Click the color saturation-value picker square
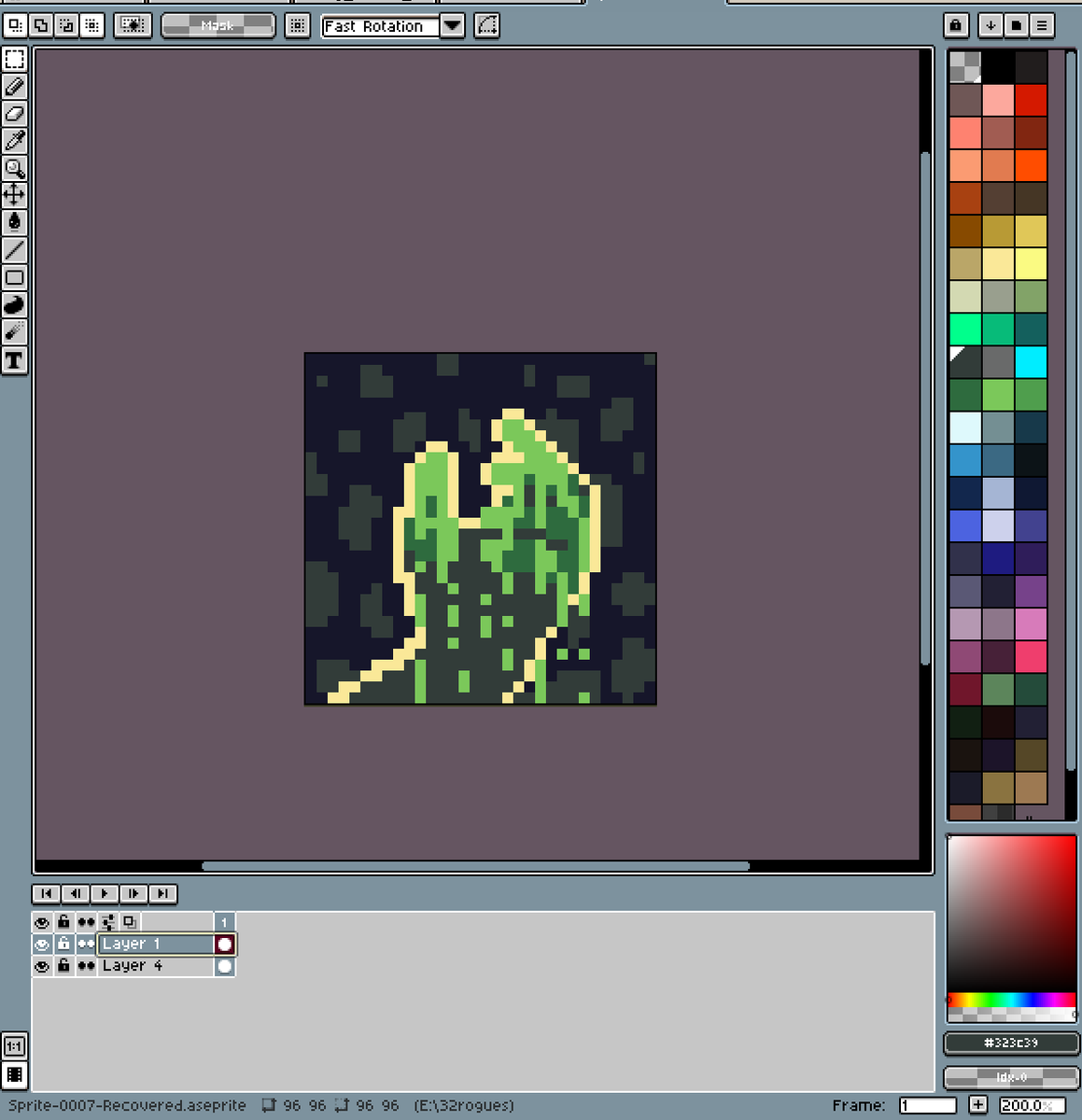The height and width of the screenshot is (1120, 1082). [1011, 914]
